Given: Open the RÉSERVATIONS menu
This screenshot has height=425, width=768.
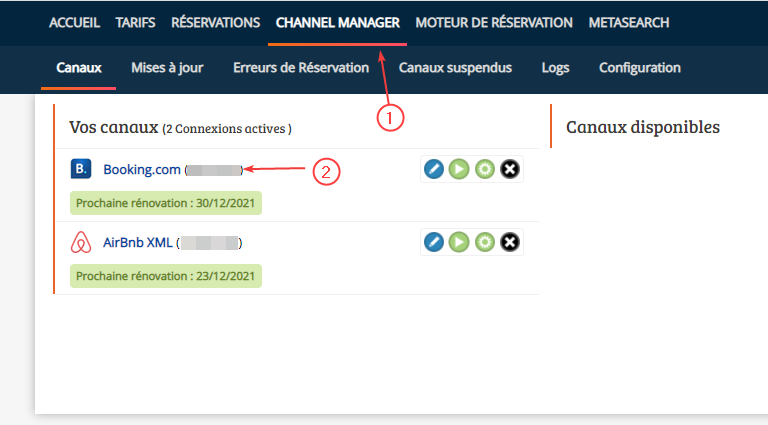Looking at the screenshot, I should pyautogui.click(x=215, y=22).
